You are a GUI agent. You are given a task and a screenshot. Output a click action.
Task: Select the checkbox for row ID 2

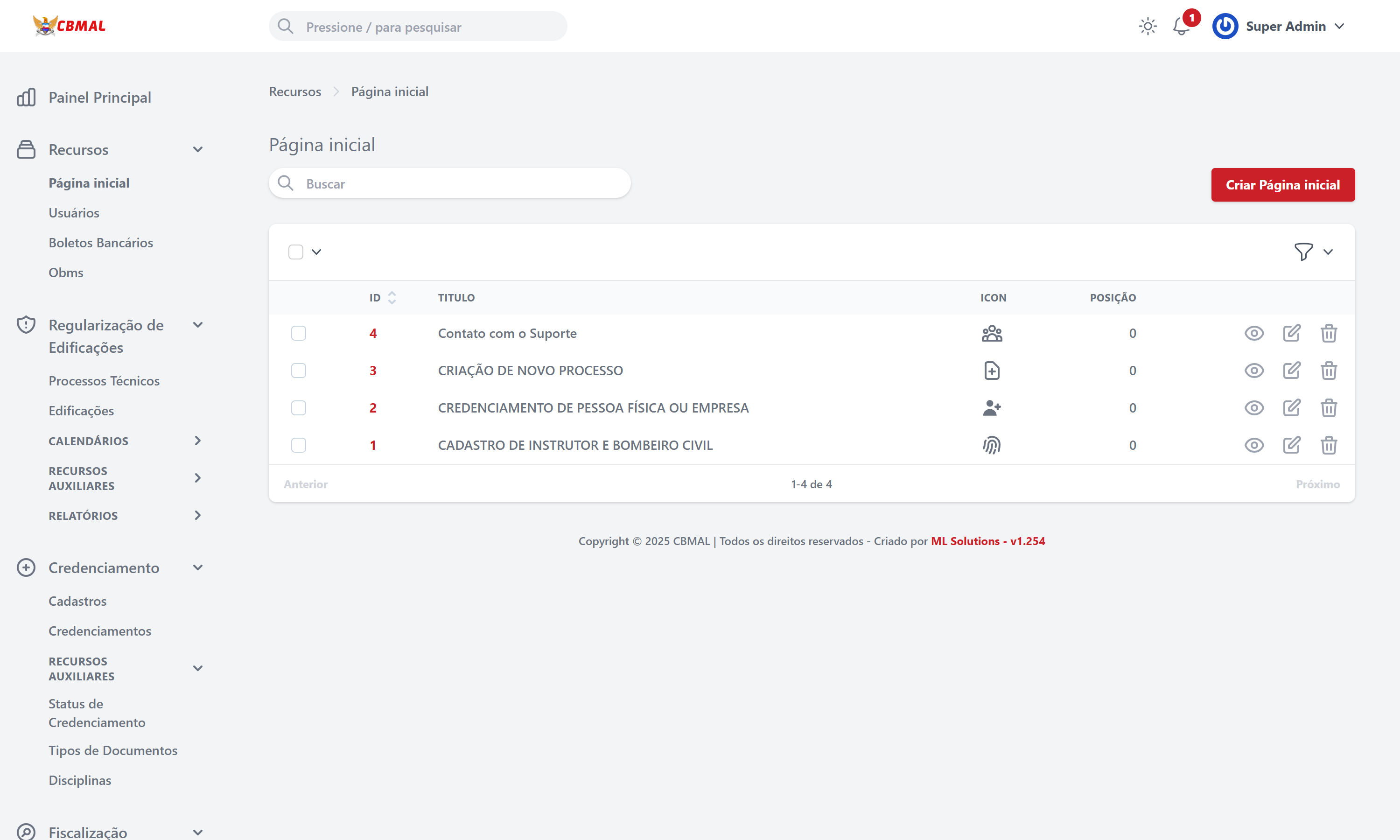pyautogui.click(x=298, y=408)
